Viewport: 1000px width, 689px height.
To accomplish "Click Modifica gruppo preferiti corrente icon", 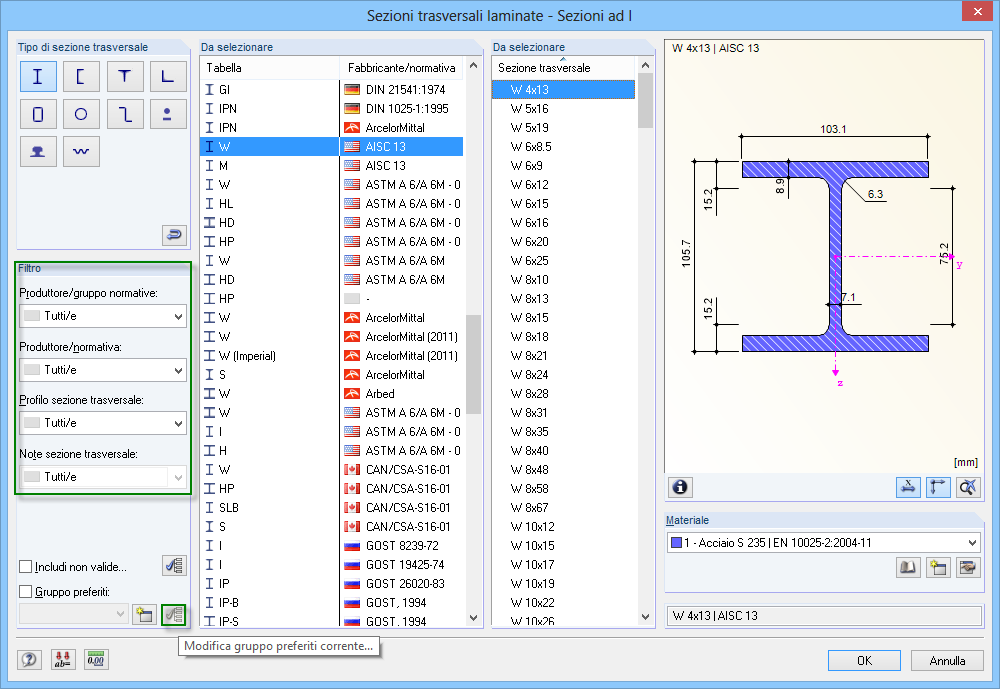I will [x=174, y=614].
